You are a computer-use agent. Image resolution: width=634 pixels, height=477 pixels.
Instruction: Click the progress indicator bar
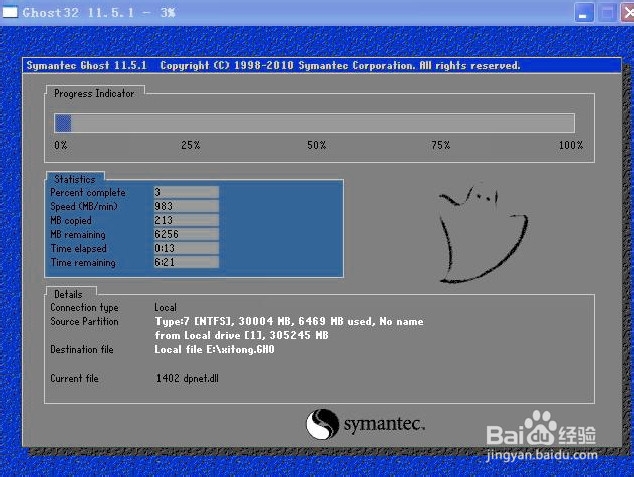(314, 123)
